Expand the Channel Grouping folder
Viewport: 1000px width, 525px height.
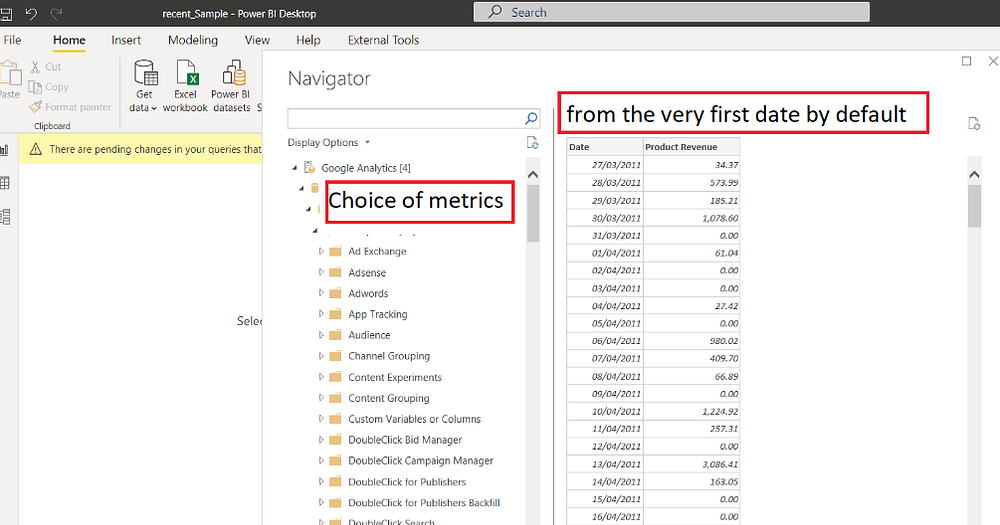[x=321, y=356]
